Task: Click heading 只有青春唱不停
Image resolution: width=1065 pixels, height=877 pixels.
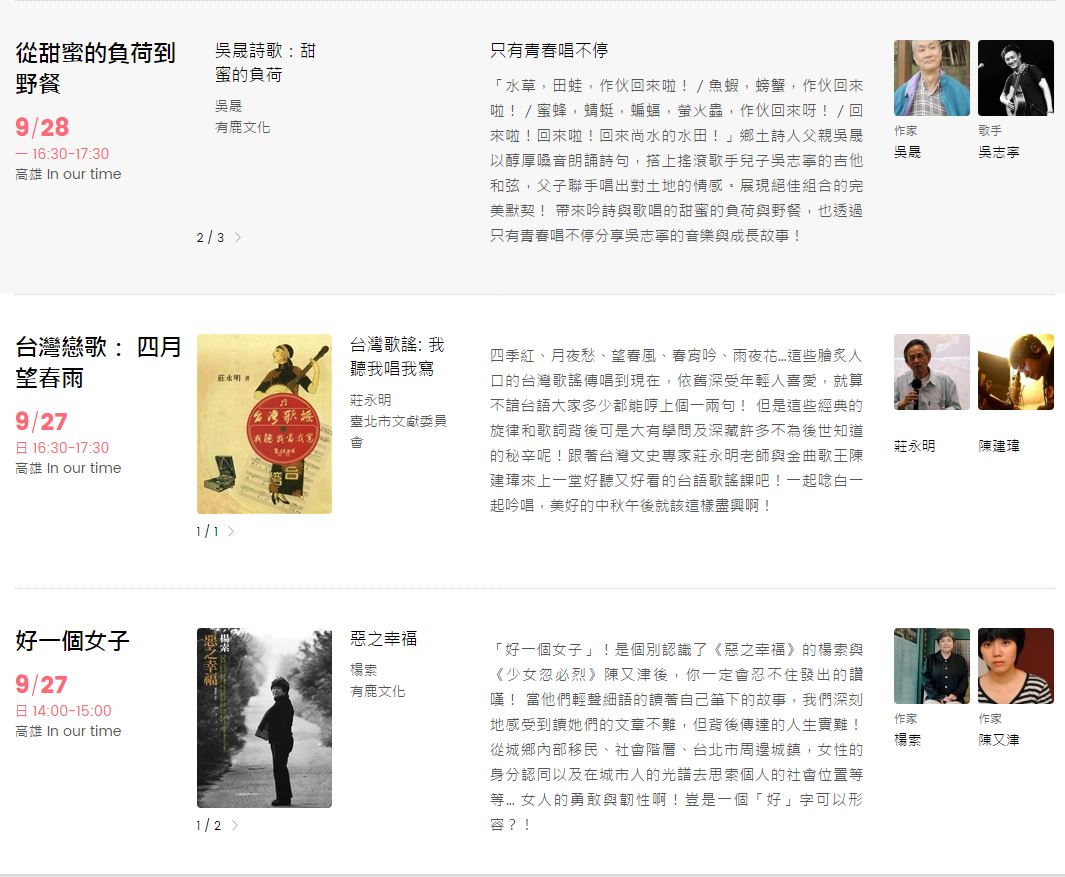Action: [x=549, y=50]
